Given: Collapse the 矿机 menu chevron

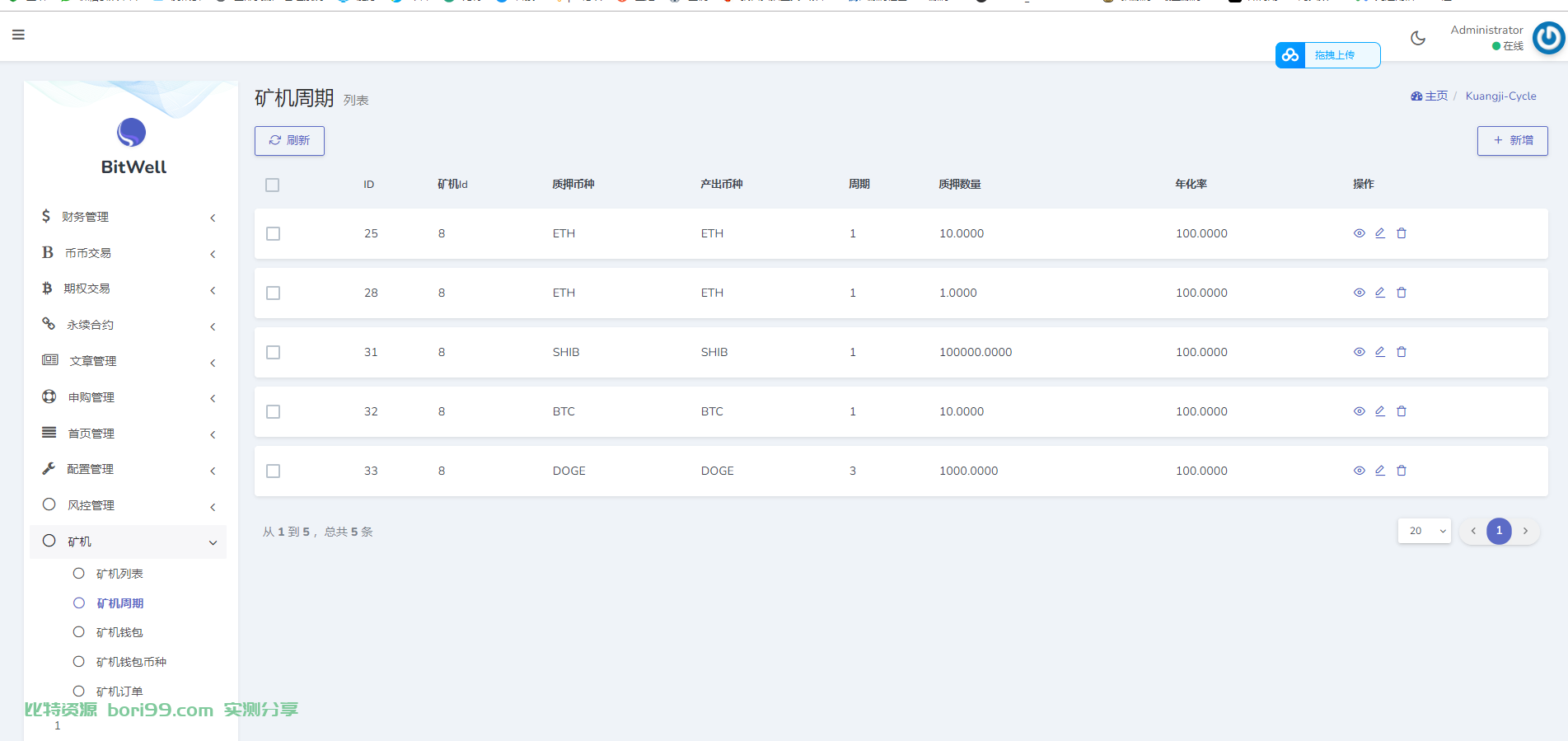Looking at the screenshot, I should point(213,542).
